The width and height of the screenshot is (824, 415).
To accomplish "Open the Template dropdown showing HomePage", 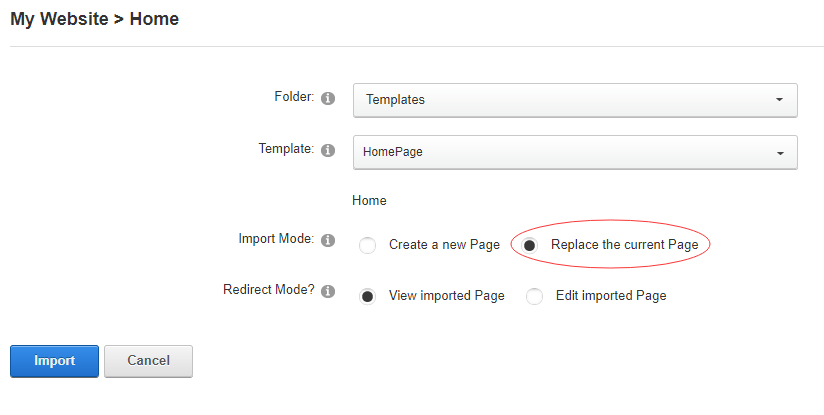I will coord(574,152).
